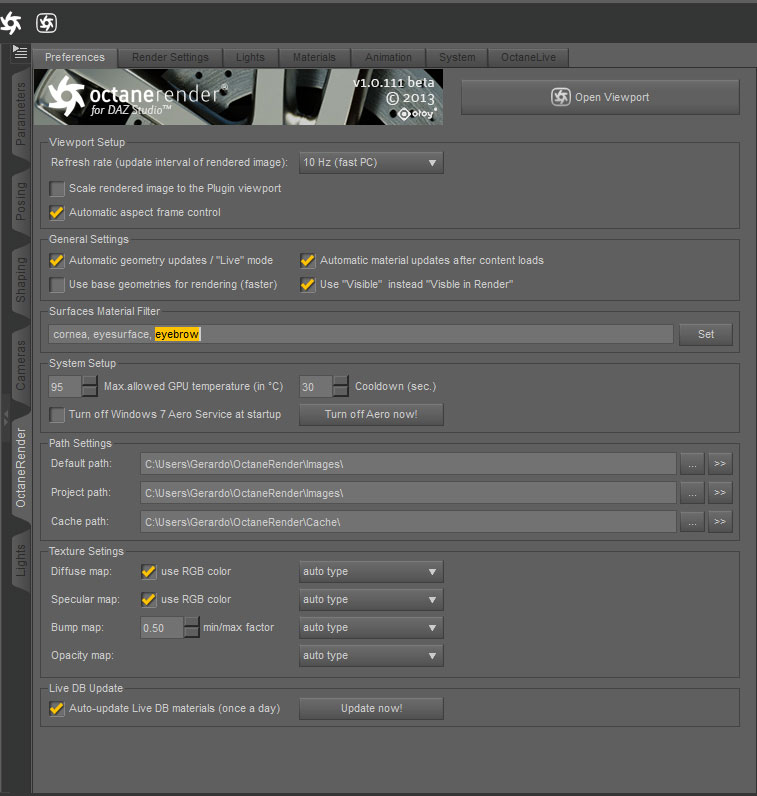Screen dimensions: 757x796
Task: Enable Use base geometries for rendering
Action: click(57, 284)
